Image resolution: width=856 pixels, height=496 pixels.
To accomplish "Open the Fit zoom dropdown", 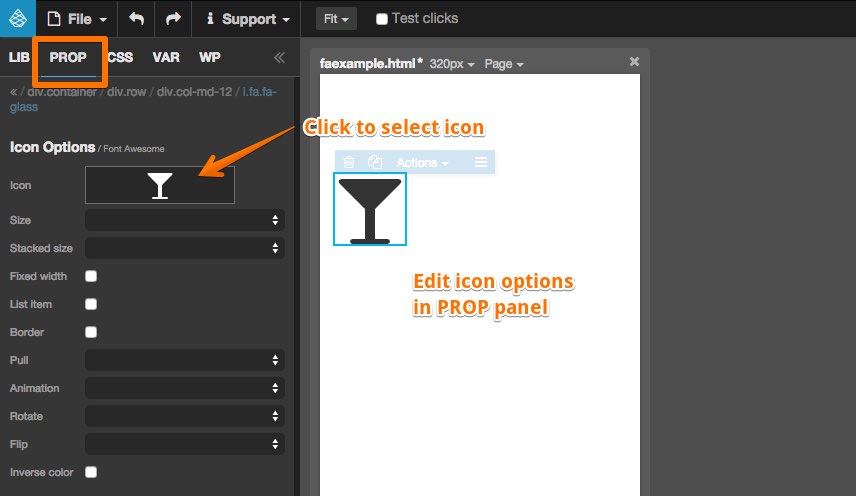I will point(336,19).
